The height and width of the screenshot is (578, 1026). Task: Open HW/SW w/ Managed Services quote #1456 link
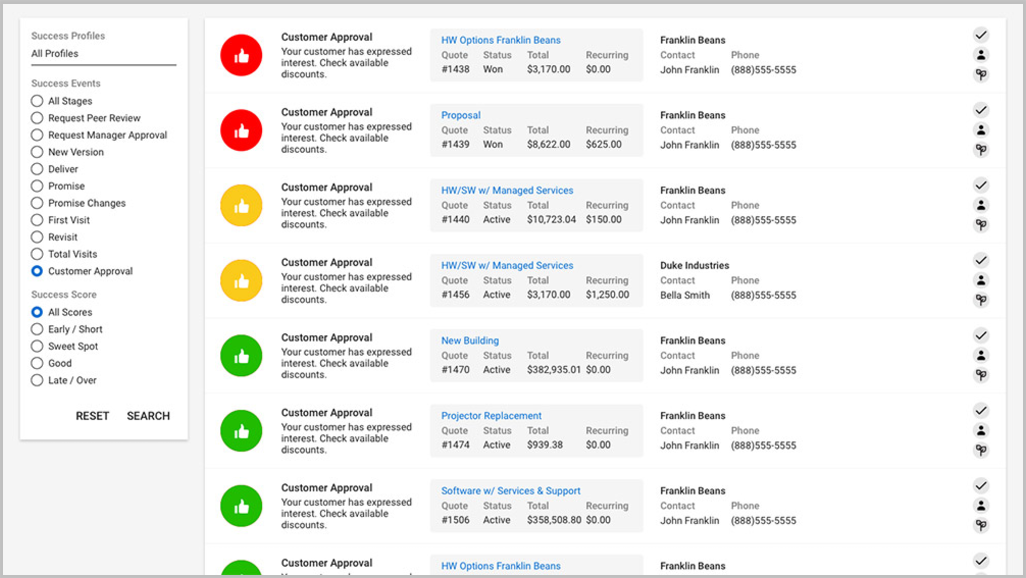point(507,265)
